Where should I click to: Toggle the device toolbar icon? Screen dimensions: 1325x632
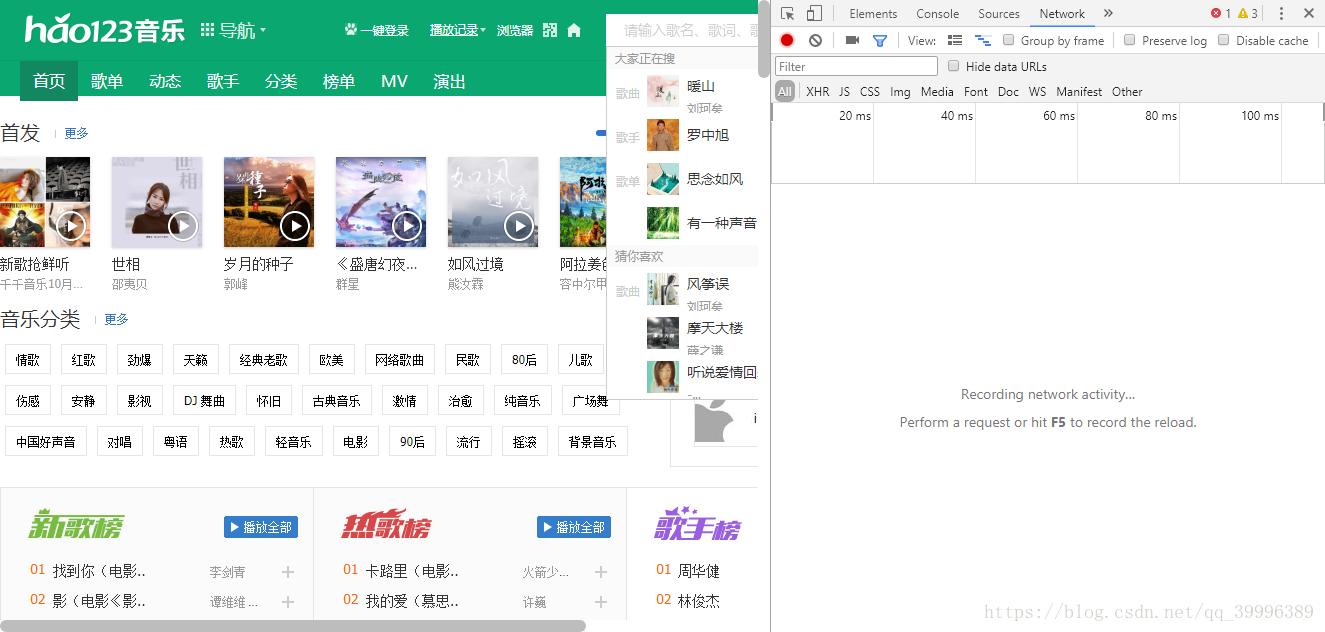pyautogui.click(x=814, y=13)
